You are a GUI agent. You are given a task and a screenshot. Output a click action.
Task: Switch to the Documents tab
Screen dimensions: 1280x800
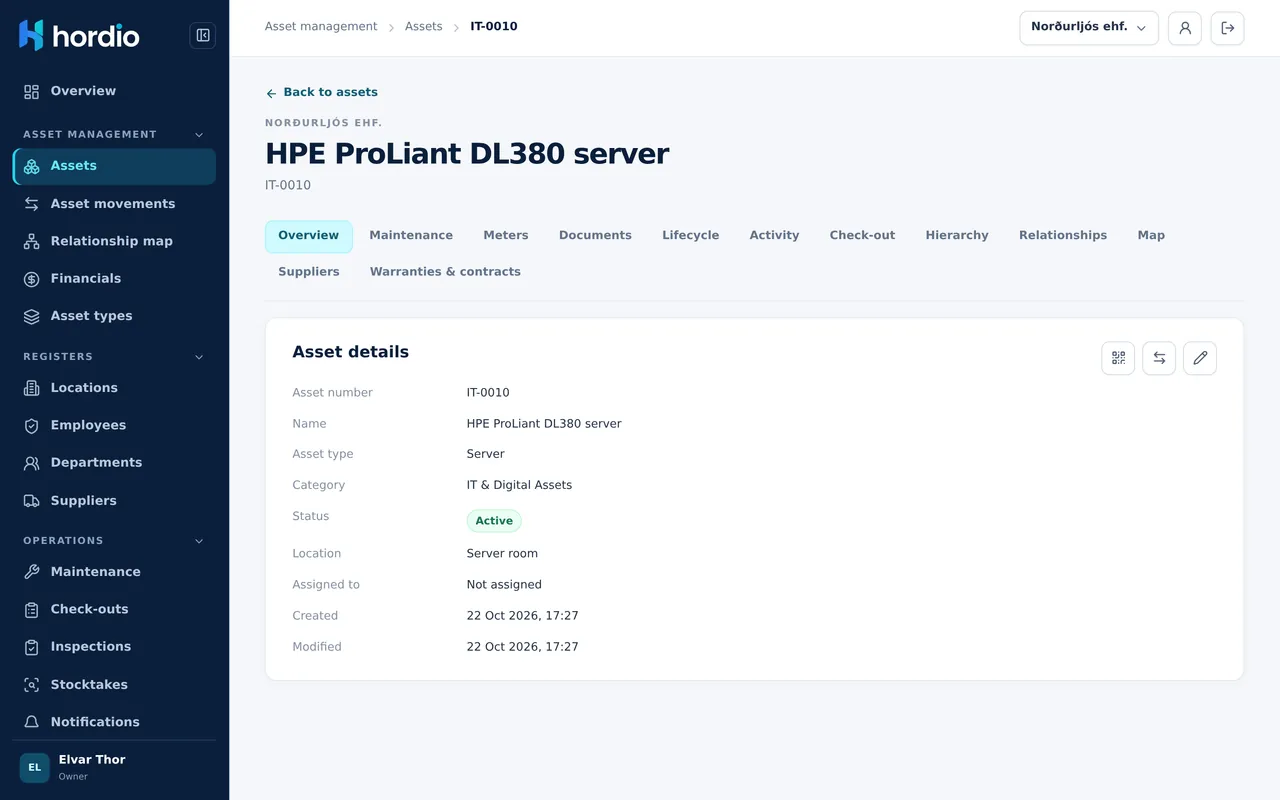[595, 236]
